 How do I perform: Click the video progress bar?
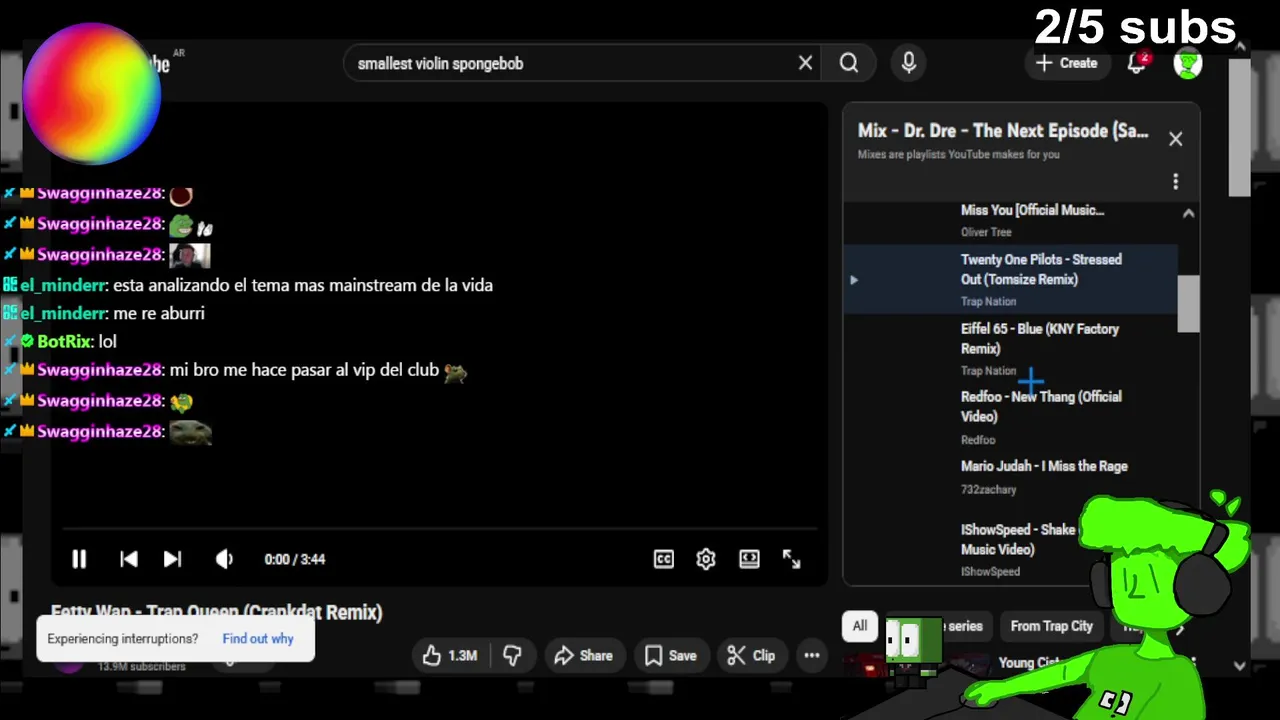[x=440, y=529]
